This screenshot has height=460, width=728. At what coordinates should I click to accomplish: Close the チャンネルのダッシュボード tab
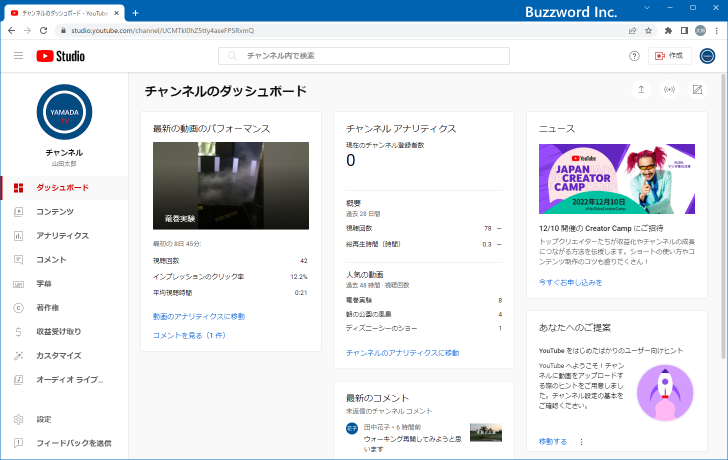pyautogui.click(x=116, y=13)
